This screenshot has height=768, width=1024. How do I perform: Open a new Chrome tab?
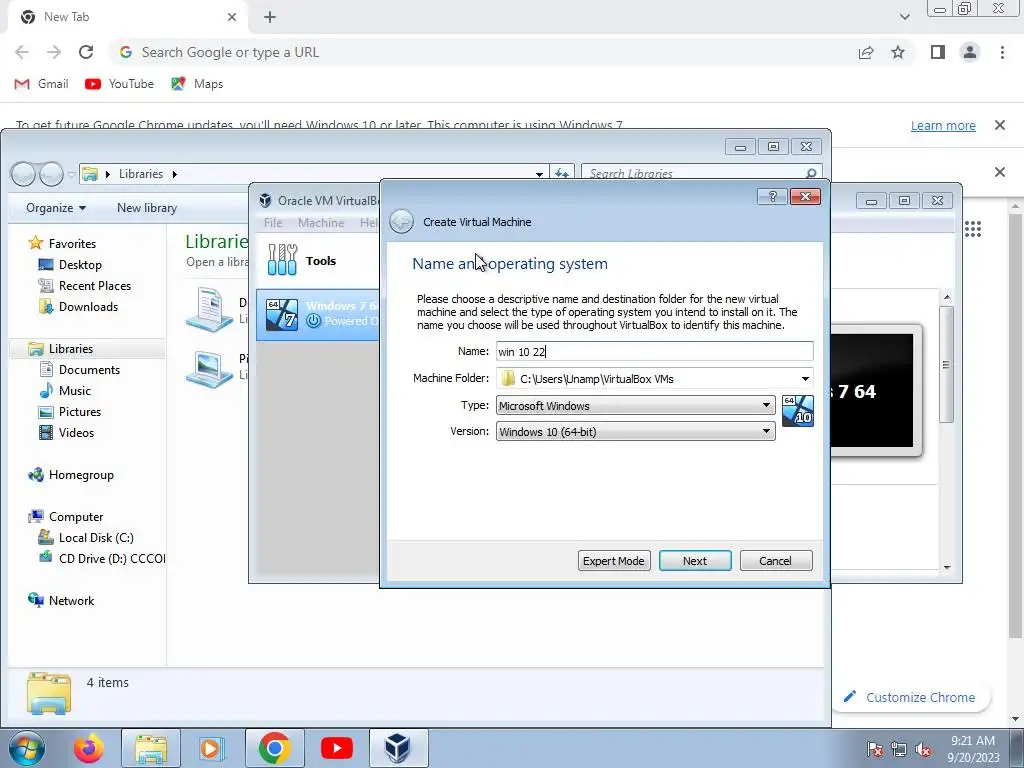270,17
